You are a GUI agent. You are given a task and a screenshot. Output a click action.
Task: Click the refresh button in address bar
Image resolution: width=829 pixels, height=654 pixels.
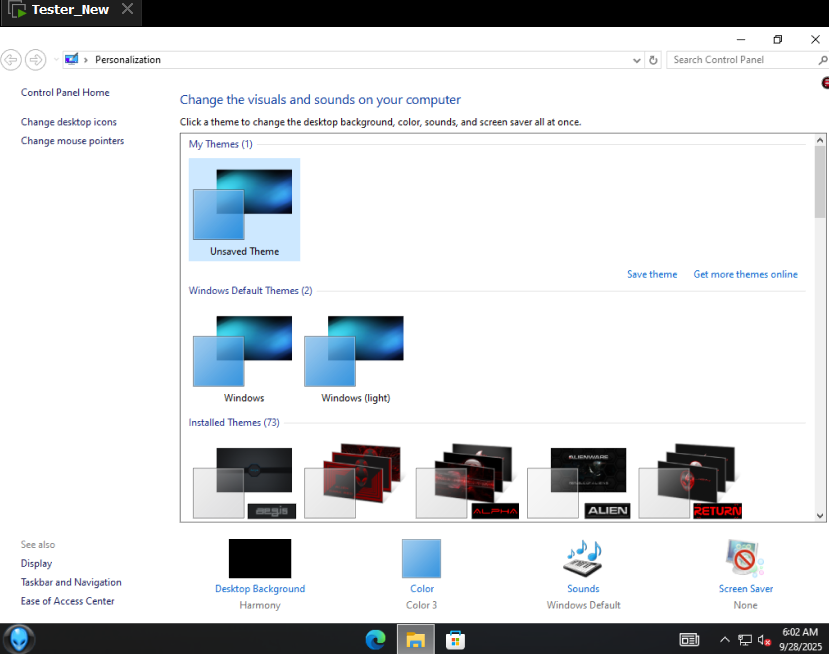654,60
